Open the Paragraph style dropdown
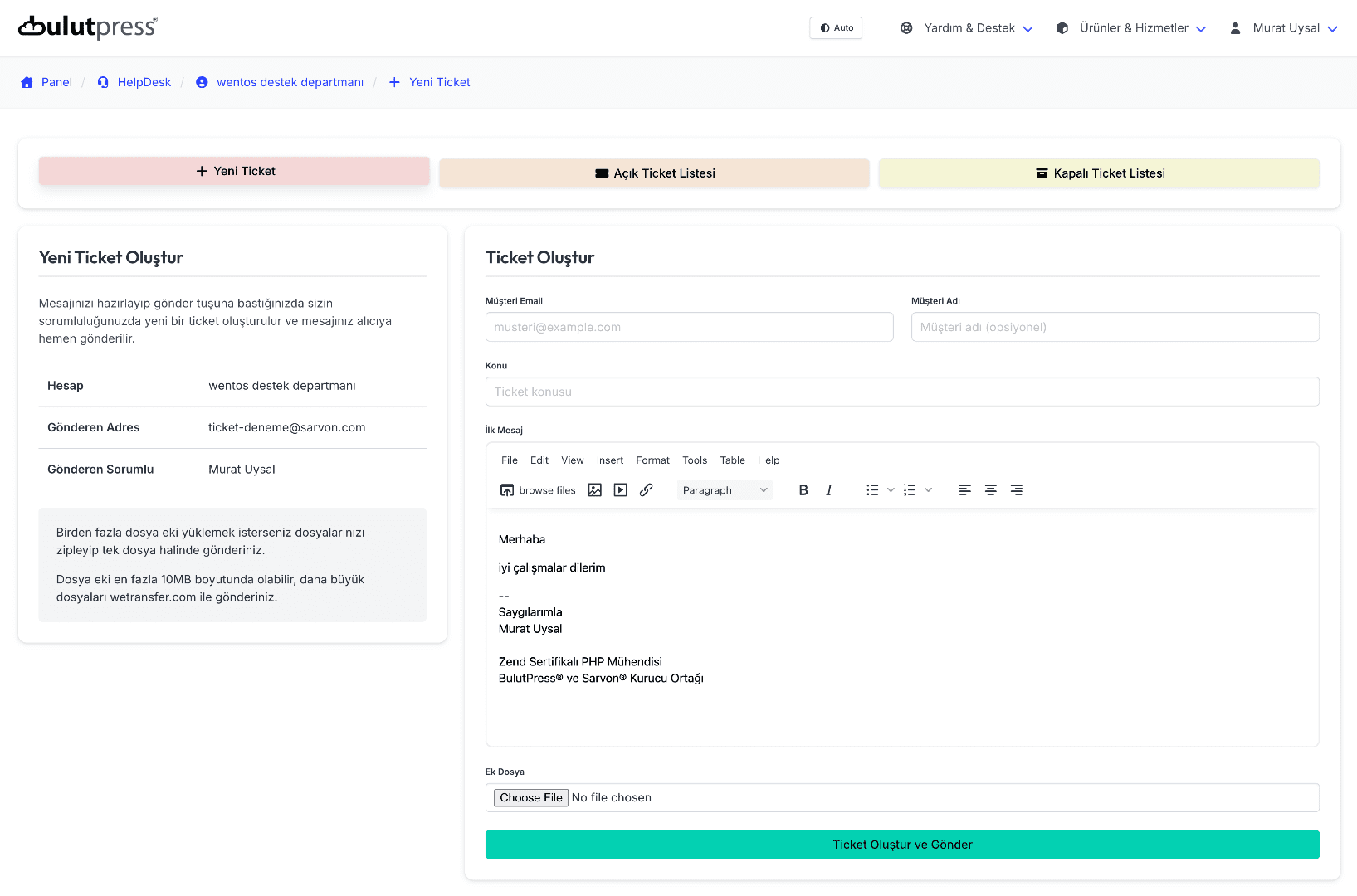 click(723, 489)
